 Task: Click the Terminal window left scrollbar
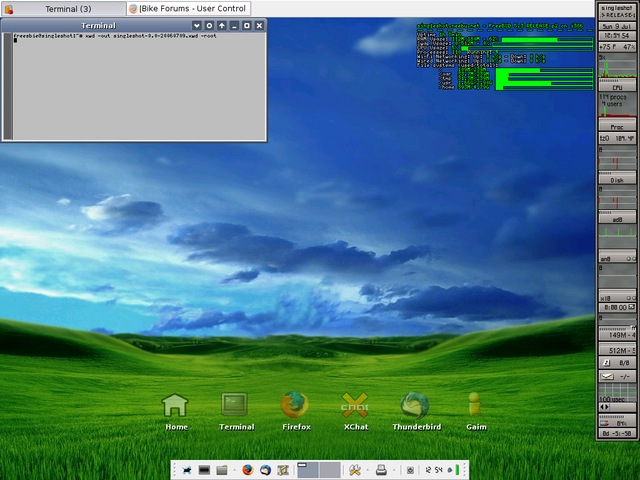8,86
